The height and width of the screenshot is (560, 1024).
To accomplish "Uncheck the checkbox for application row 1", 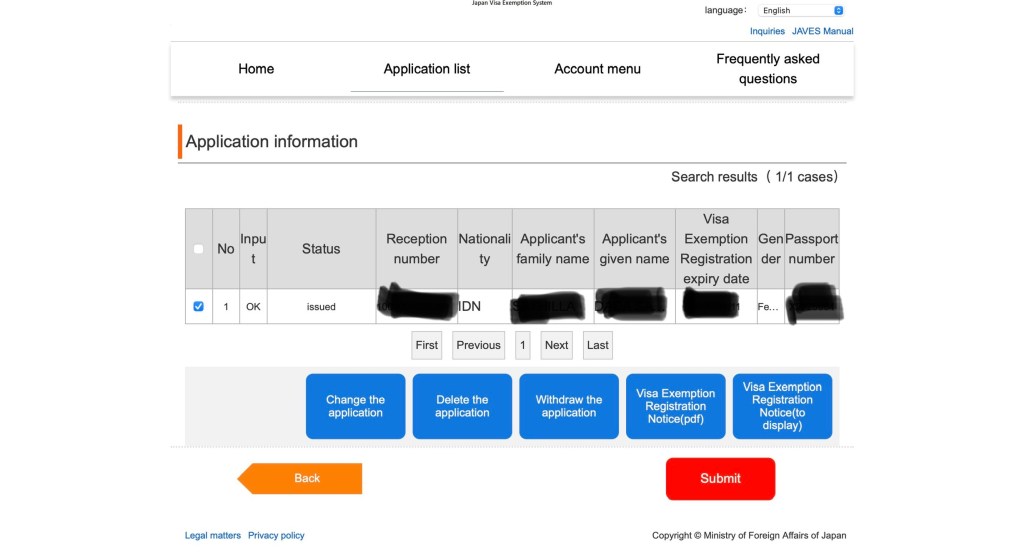I will click(198, 307).
